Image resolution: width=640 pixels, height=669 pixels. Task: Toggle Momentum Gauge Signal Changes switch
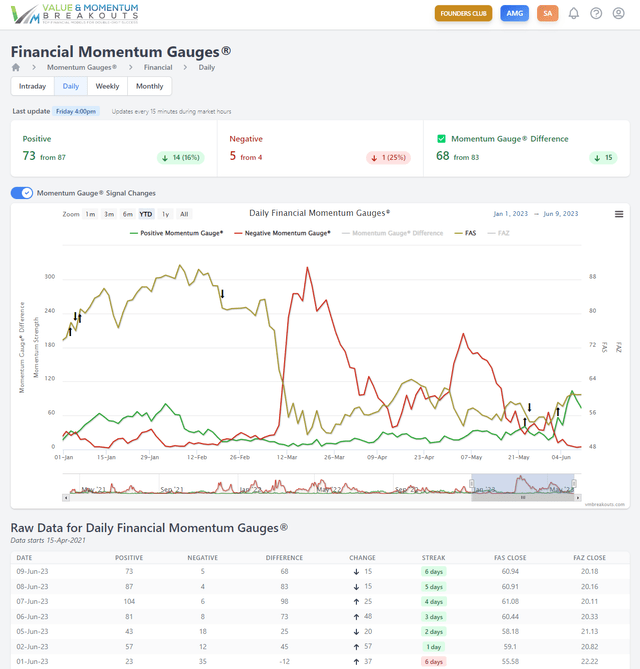tap(21, 193)
